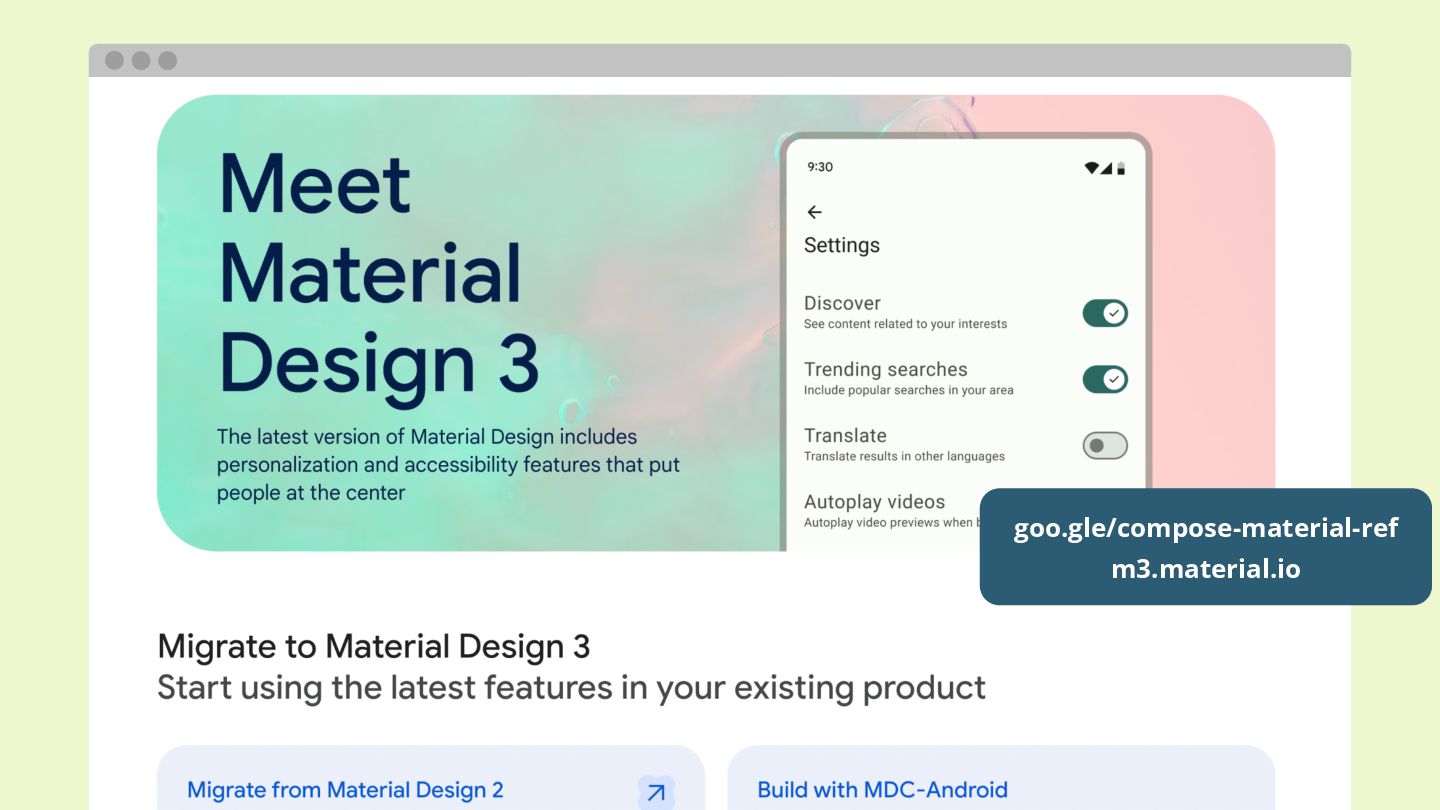Click the Wi-Fi icon in phone status bar
The image size is (1440, 810).
tap(1091, 167)
